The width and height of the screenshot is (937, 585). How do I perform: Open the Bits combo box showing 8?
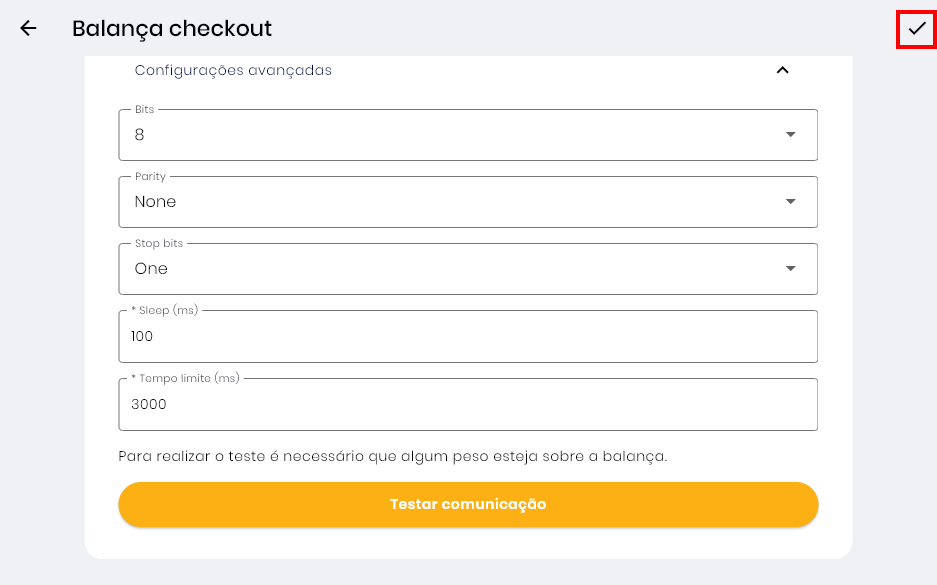(450, 135)
